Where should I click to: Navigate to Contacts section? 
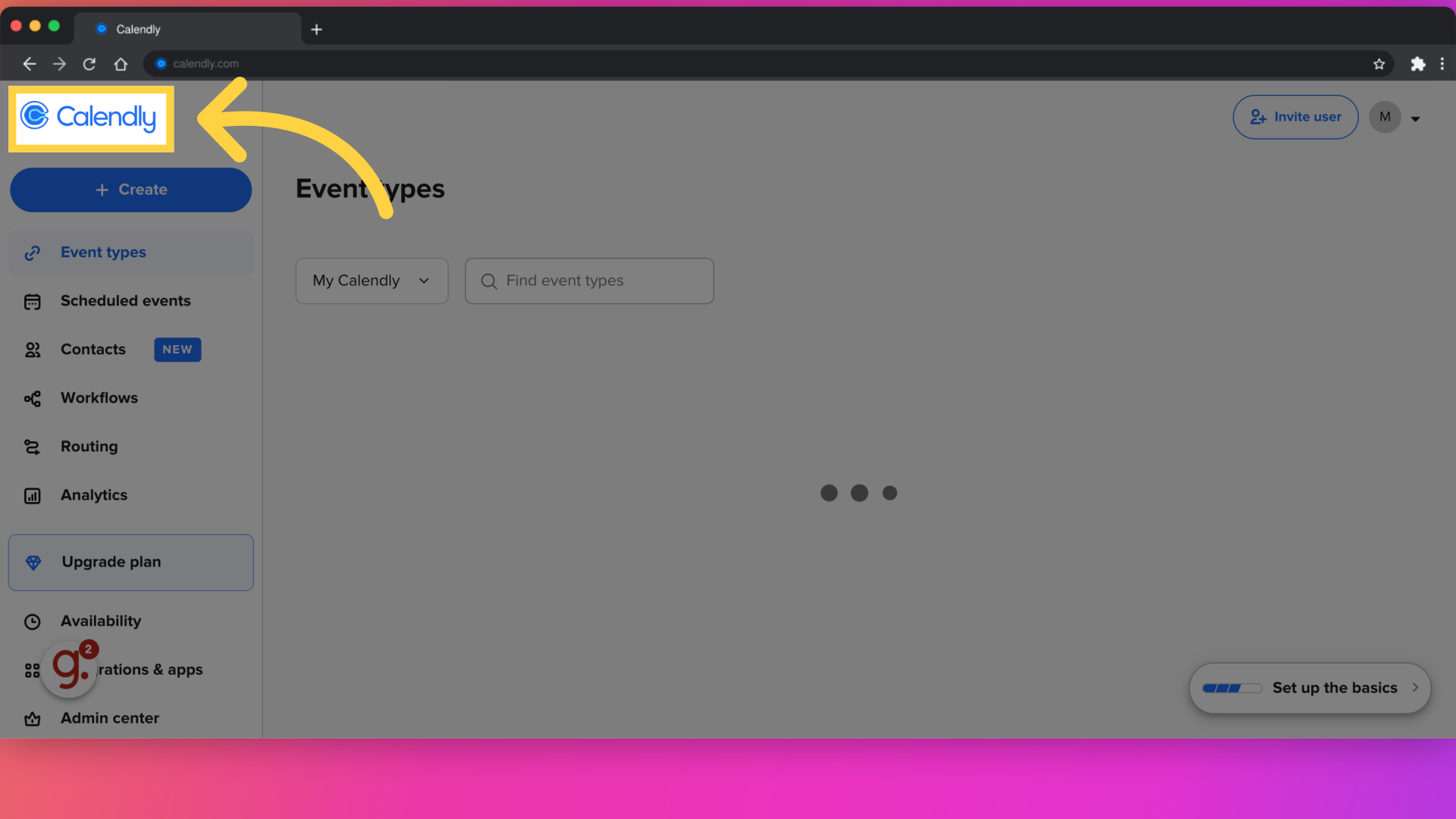(93, 349)
